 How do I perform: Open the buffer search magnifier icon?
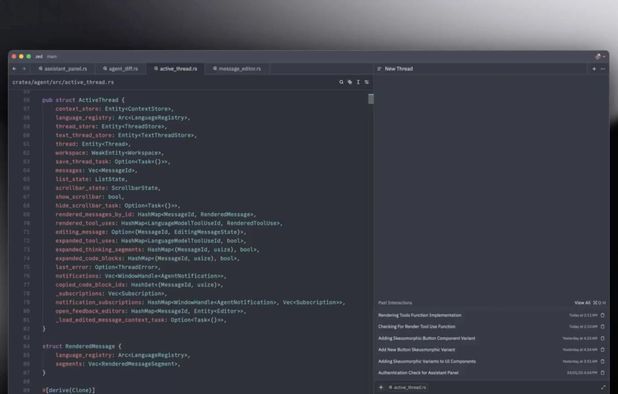click(x=341, y=82)
